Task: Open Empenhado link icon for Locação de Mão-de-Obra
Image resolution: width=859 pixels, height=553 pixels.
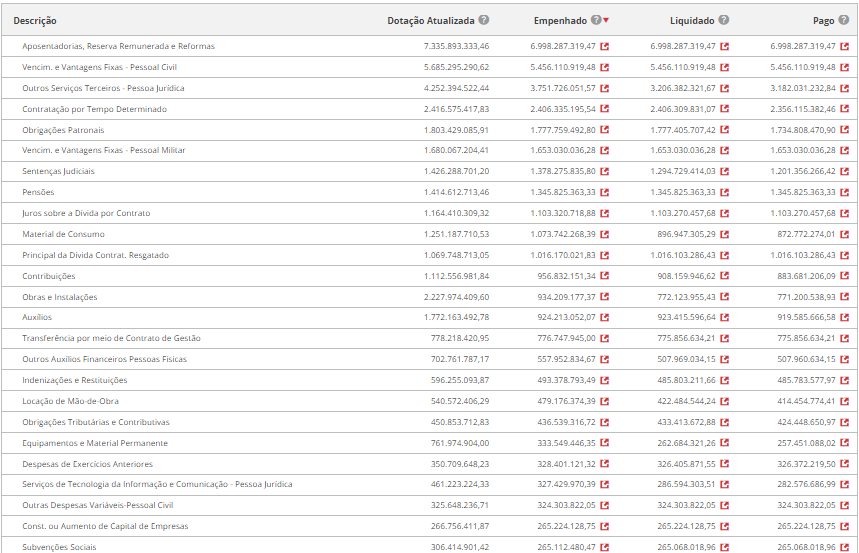Action: [604, 401]
